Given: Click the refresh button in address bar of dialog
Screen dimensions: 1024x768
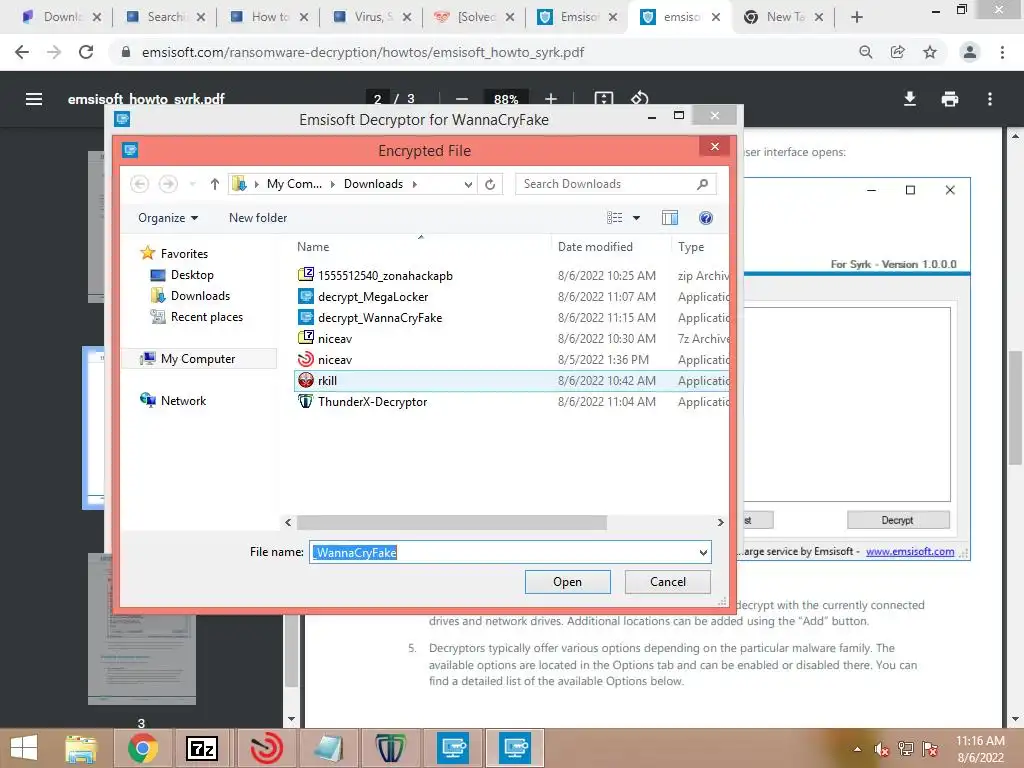Looking at the screenshot, I should click(x=490, y=184).
